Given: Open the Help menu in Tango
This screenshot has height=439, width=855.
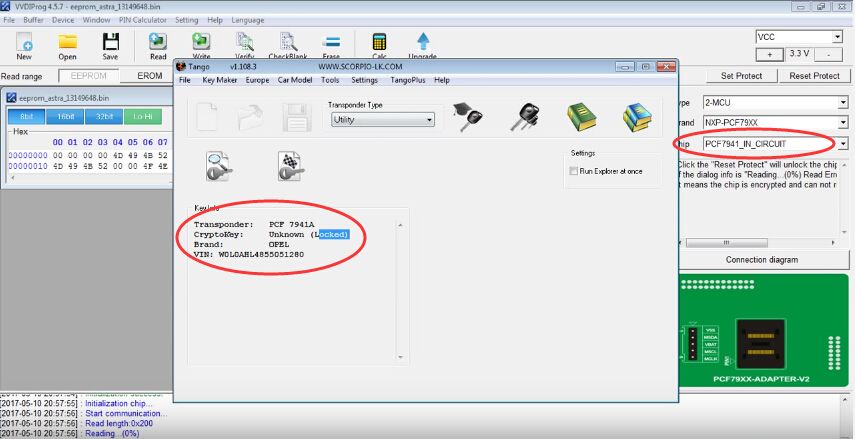Looking at the screenshot, I should [x=442, y=80].
